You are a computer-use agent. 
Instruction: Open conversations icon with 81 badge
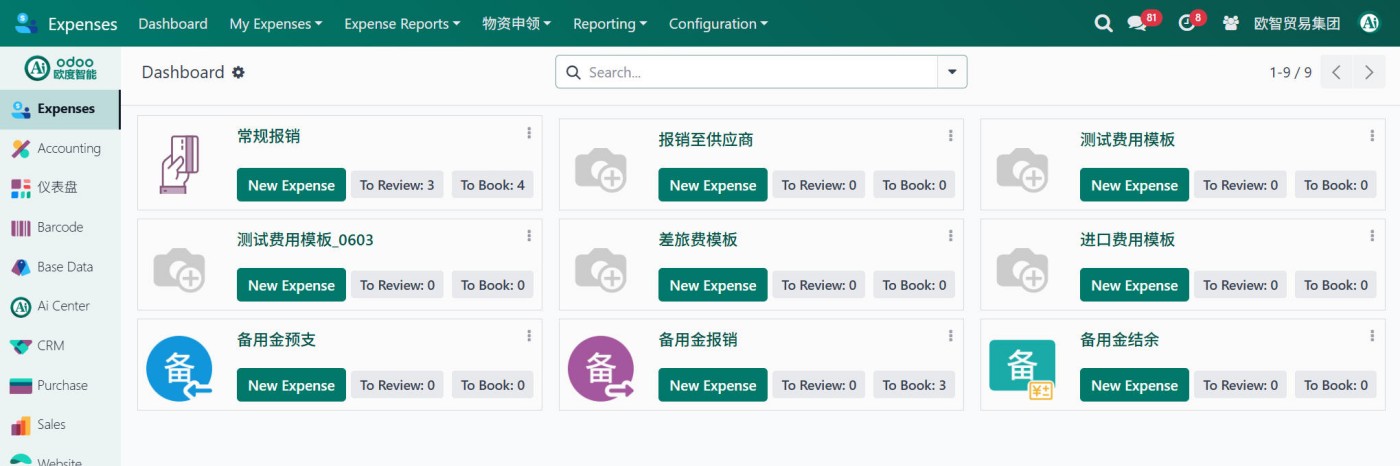[1137, 23]
